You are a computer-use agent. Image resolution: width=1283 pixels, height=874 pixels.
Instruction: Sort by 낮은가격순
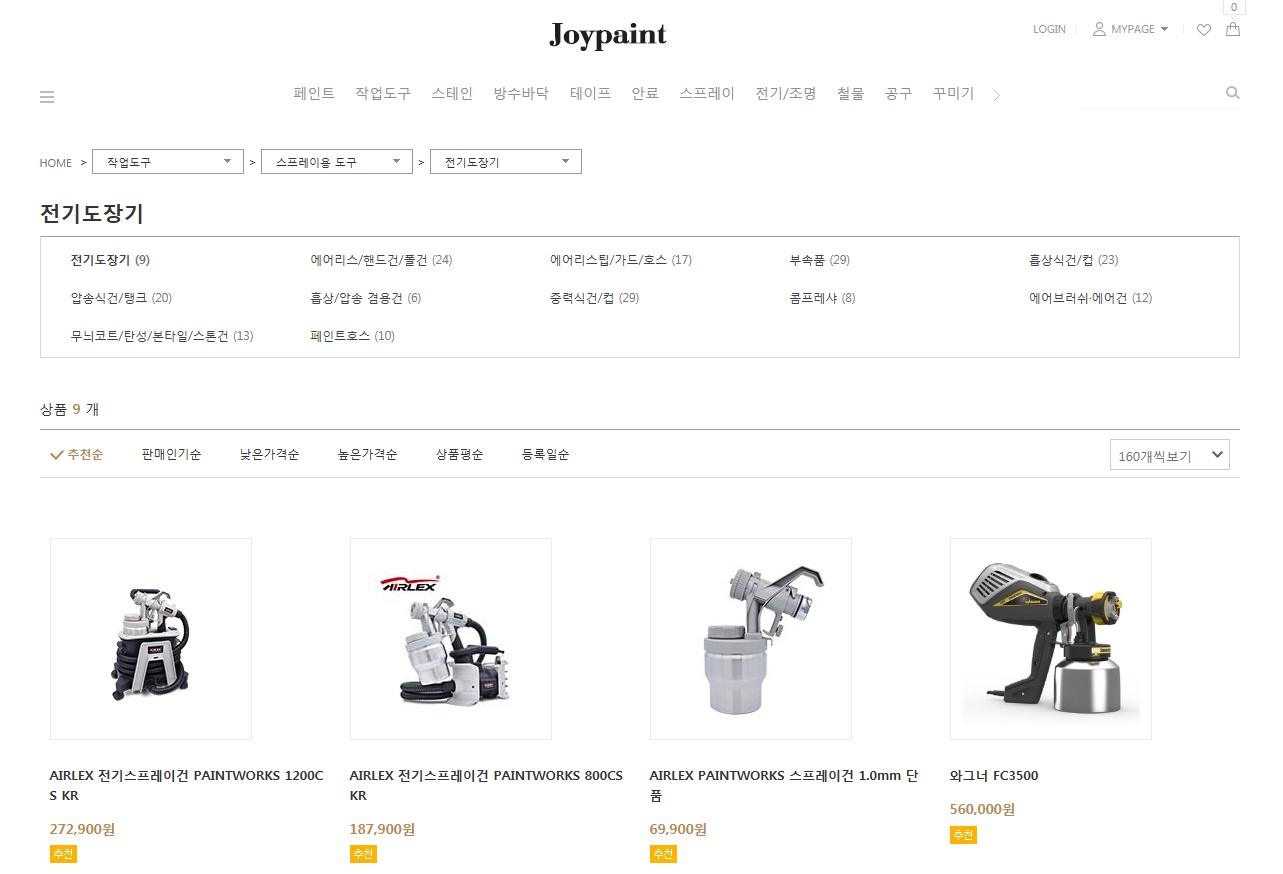tap(269, 454)
